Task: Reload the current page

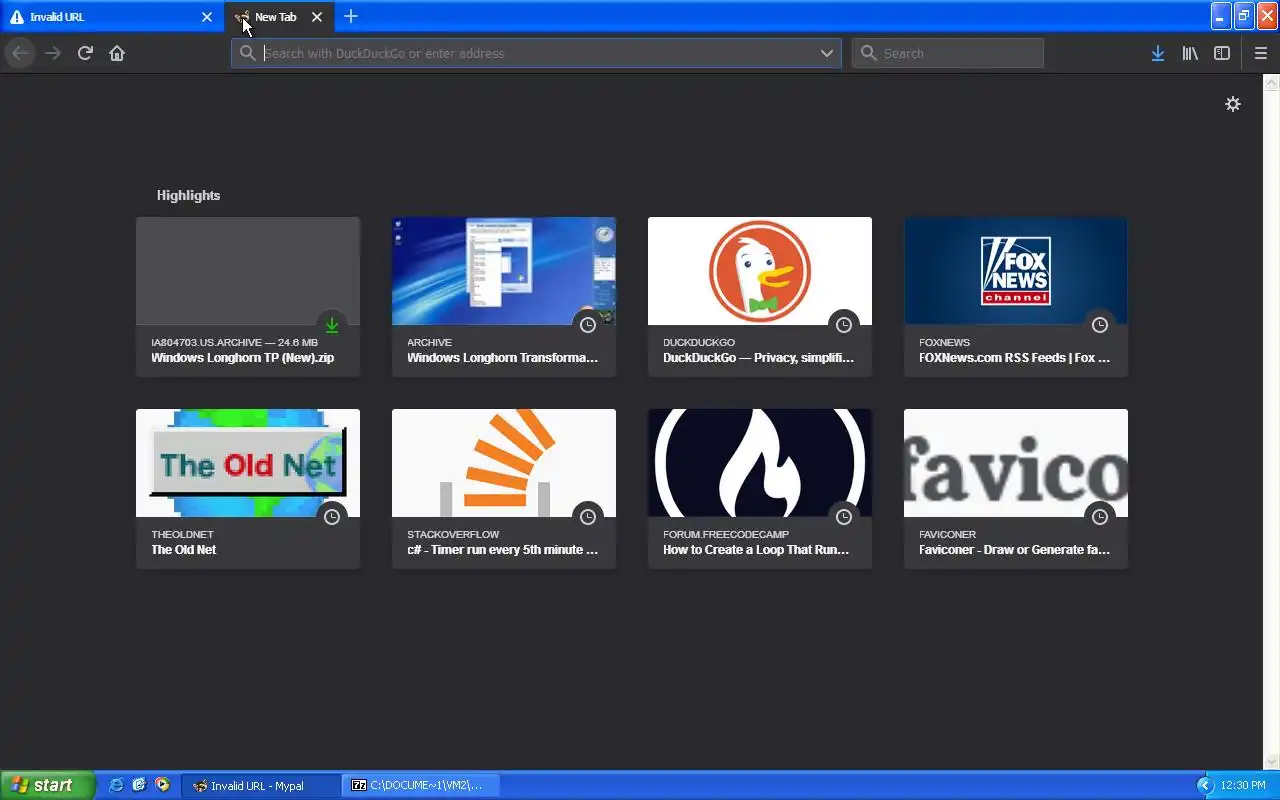Action: pos(85,53)
